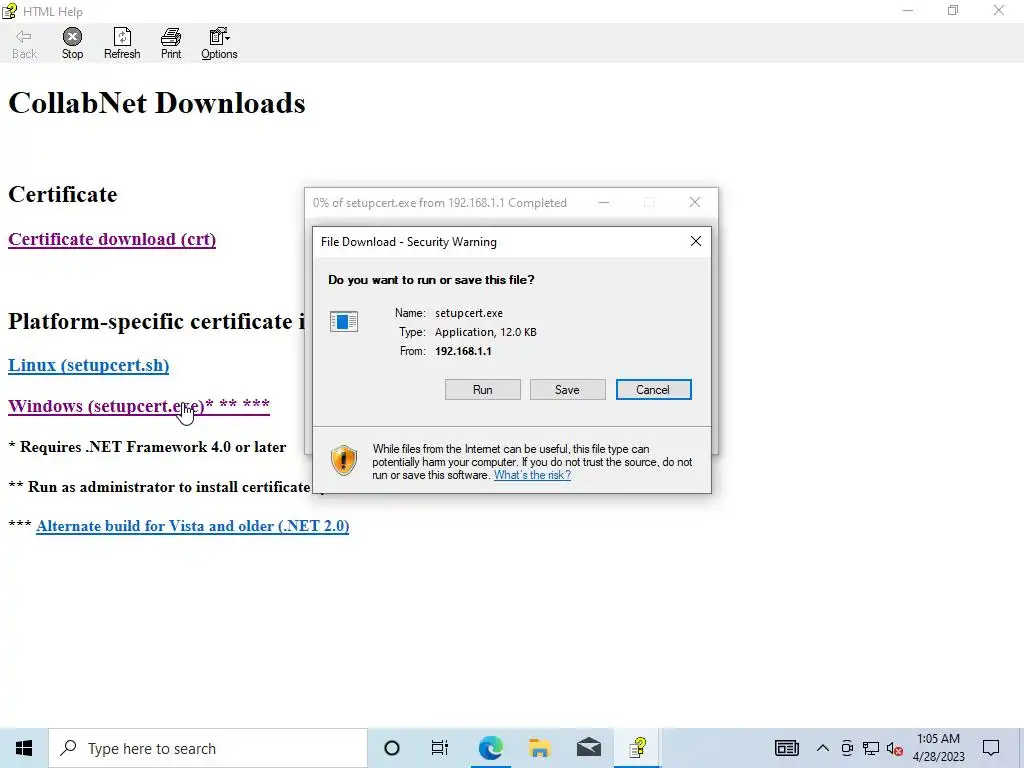This screenshot has width=1024, height=768.
Task: Click the CollabNet Downloads heading
Action: pos(157,103)
